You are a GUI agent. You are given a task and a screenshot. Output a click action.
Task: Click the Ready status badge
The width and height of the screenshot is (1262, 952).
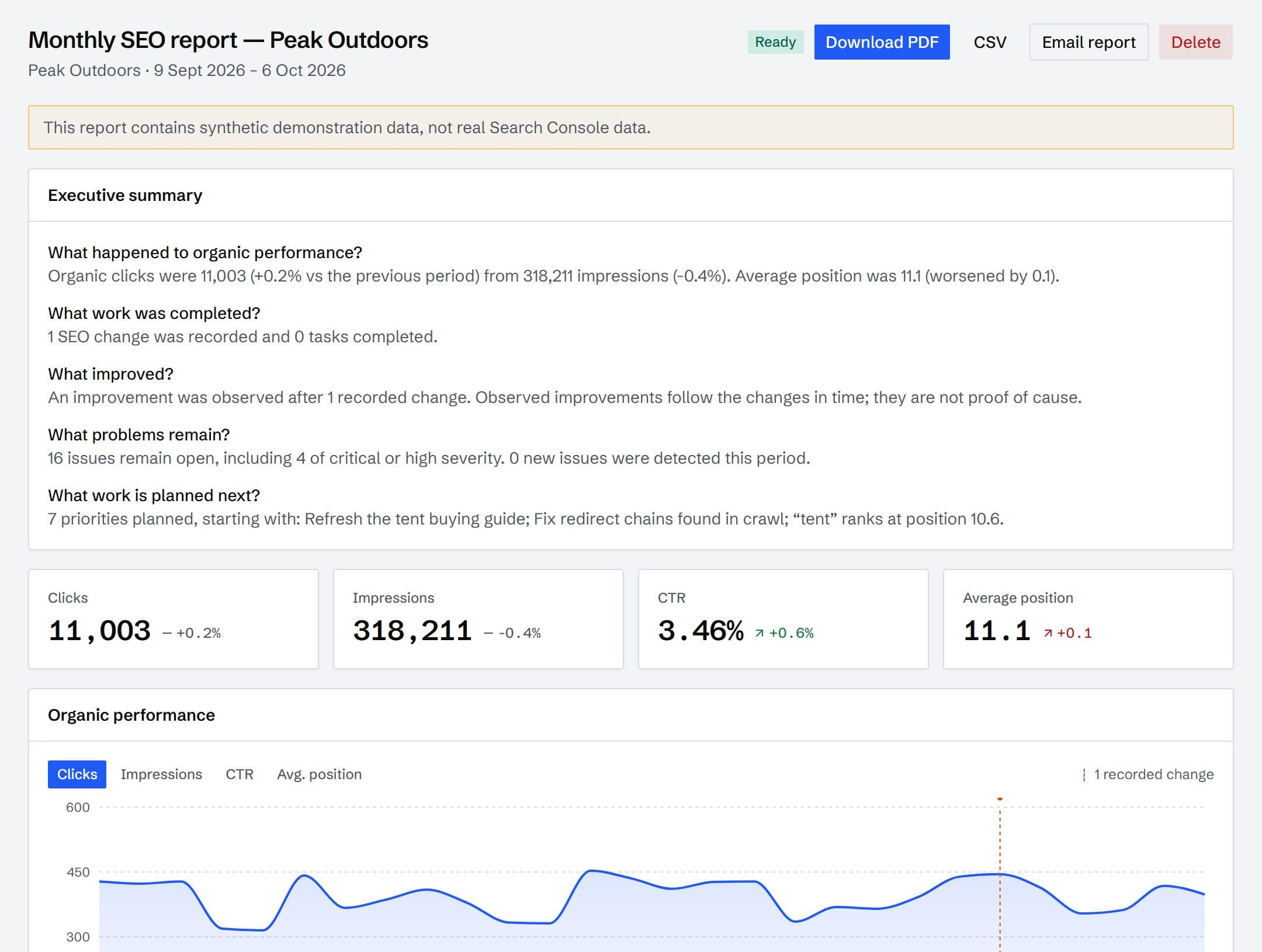(775, 42)
